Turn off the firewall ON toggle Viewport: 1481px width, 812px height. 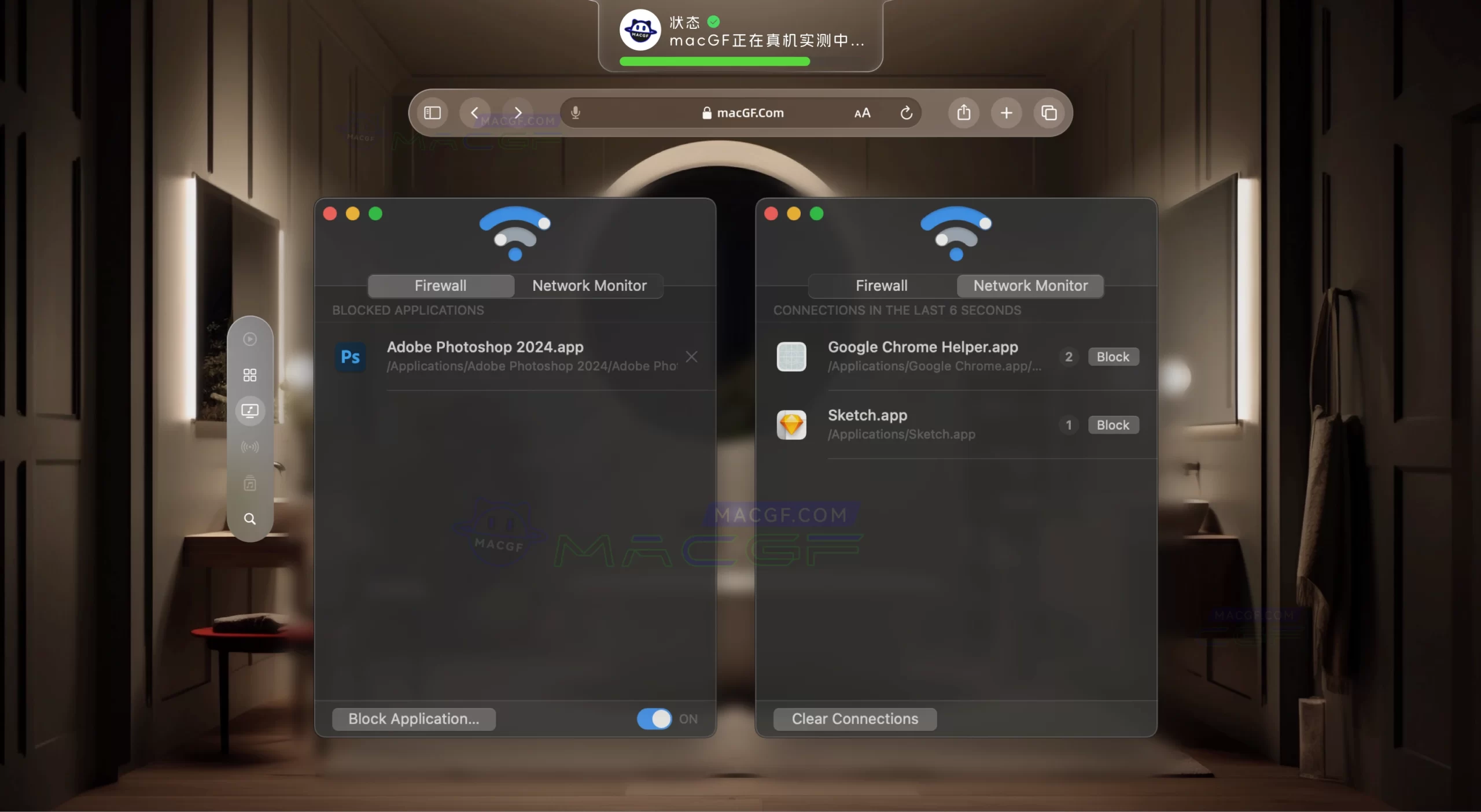click(x=654, y=719)
